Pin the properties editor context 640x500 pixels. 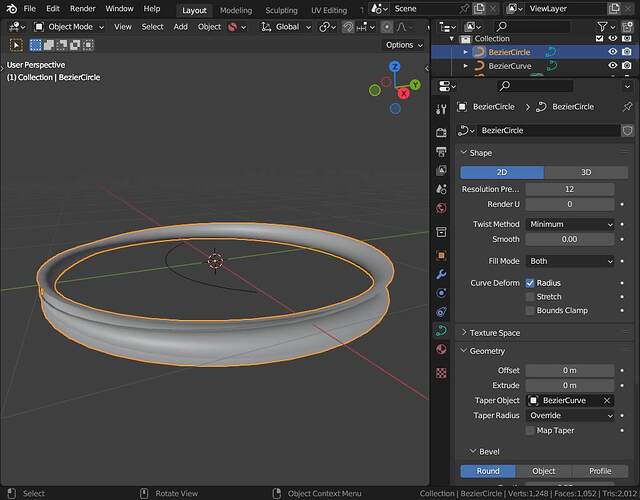(x=627, y=107)
